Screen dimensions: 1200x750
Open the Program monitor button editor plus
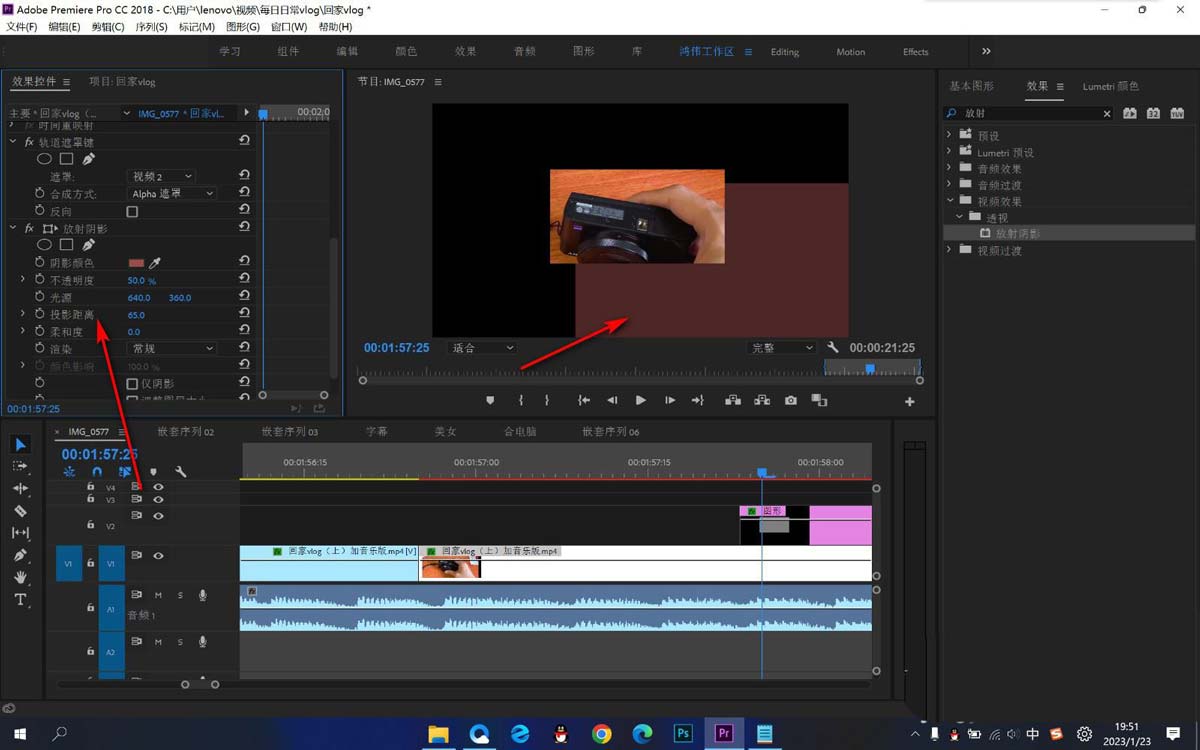click(x=909, y=401)
